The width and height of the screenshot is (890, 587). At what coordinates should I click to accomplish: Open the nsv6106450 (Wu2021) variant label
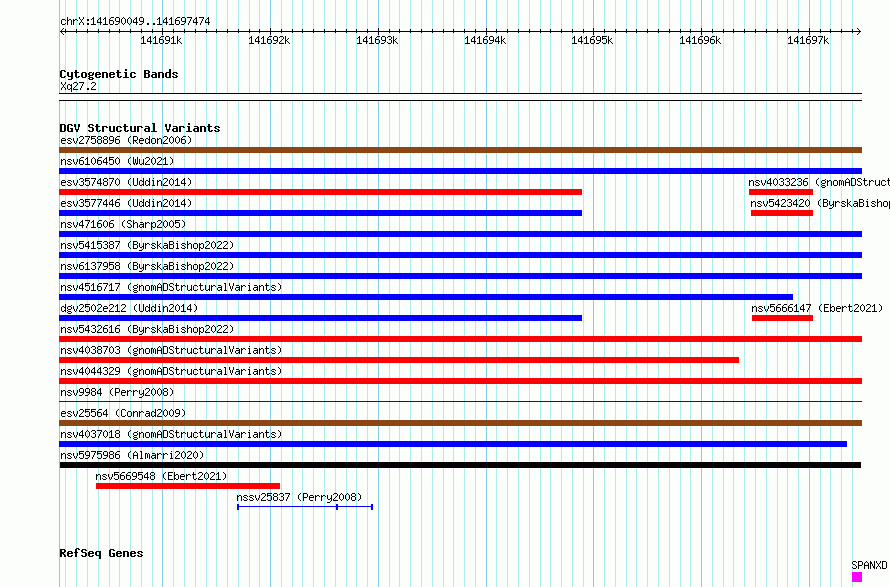point(117,161)
